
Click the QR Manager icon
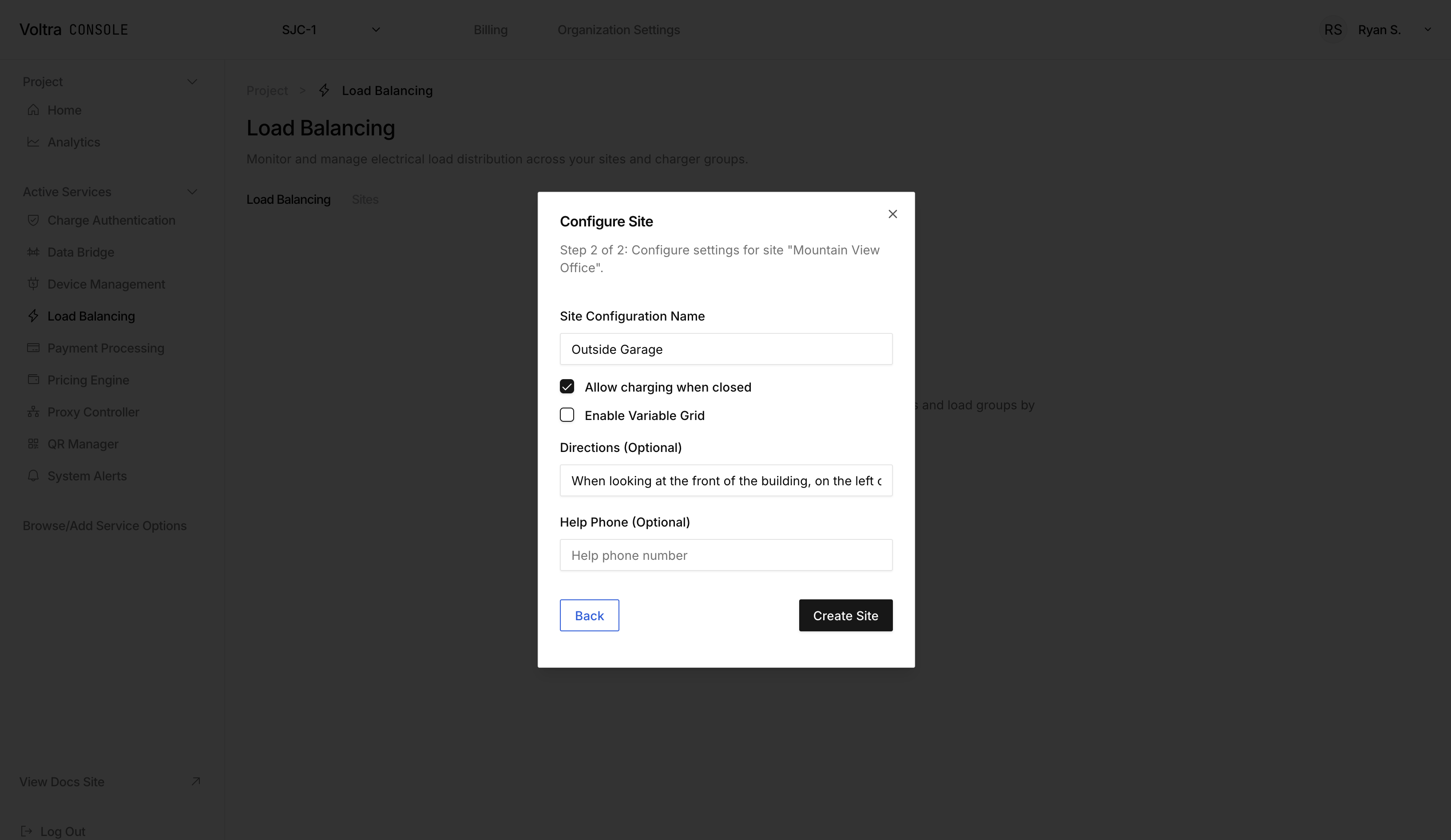(x=33, y=444)
